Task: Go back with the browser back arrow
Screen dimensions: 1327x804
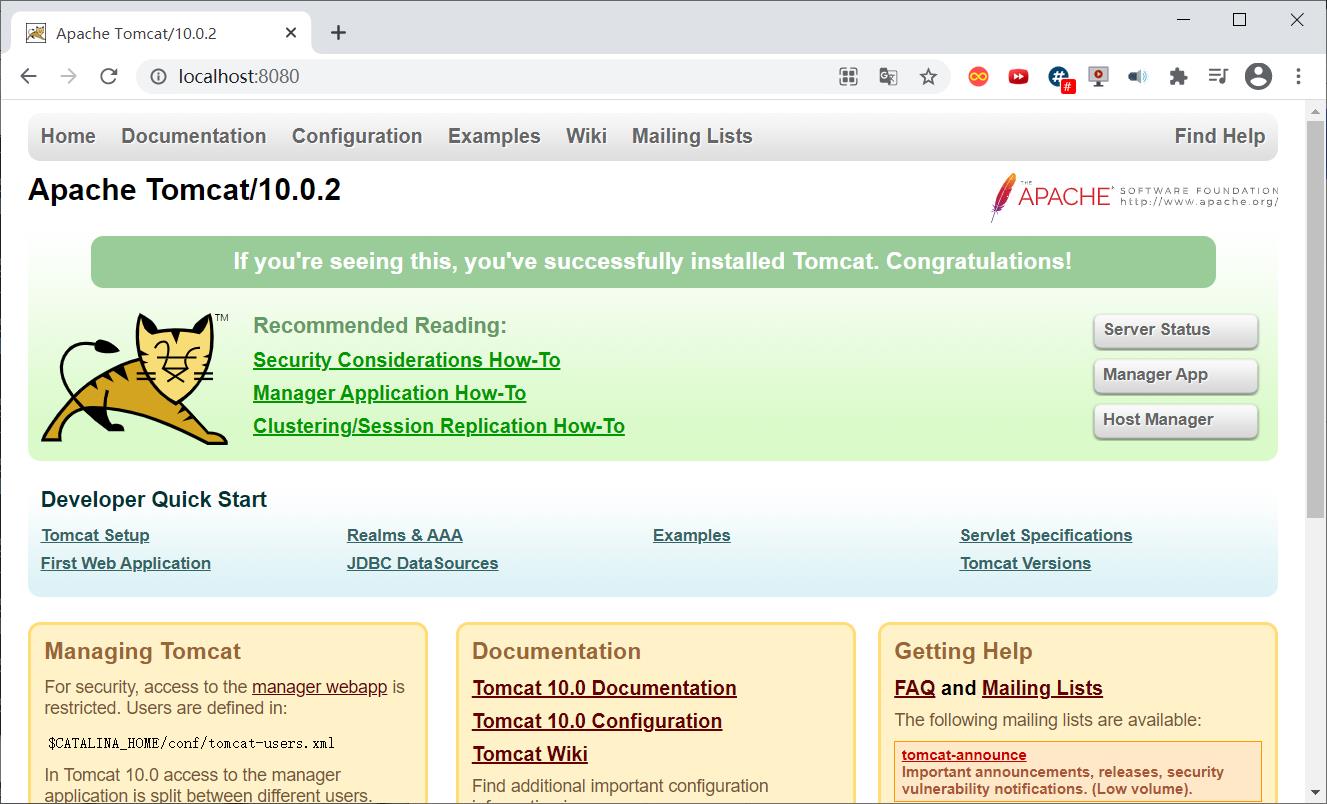Action: (x=28, y=76)
